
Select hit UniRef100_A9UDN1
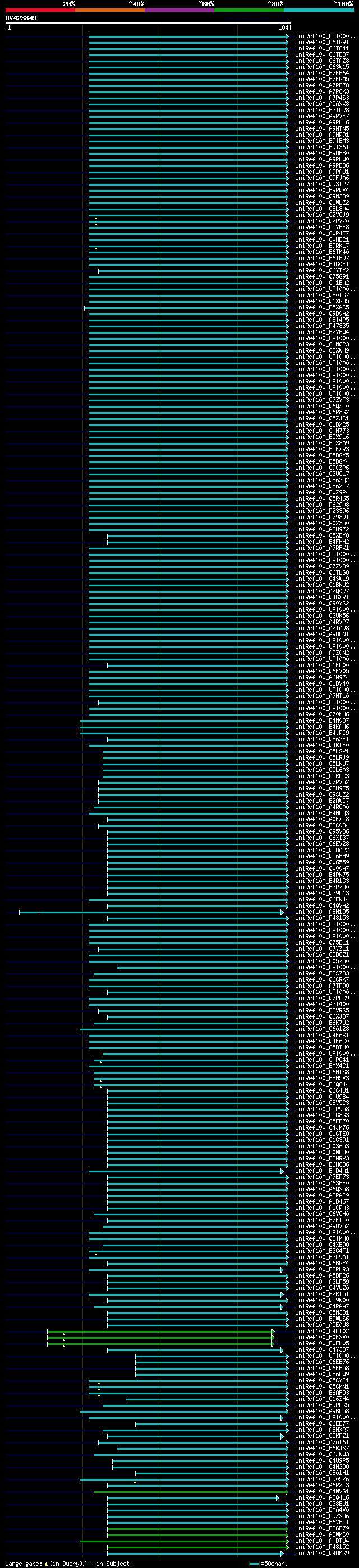pos(322,634)
